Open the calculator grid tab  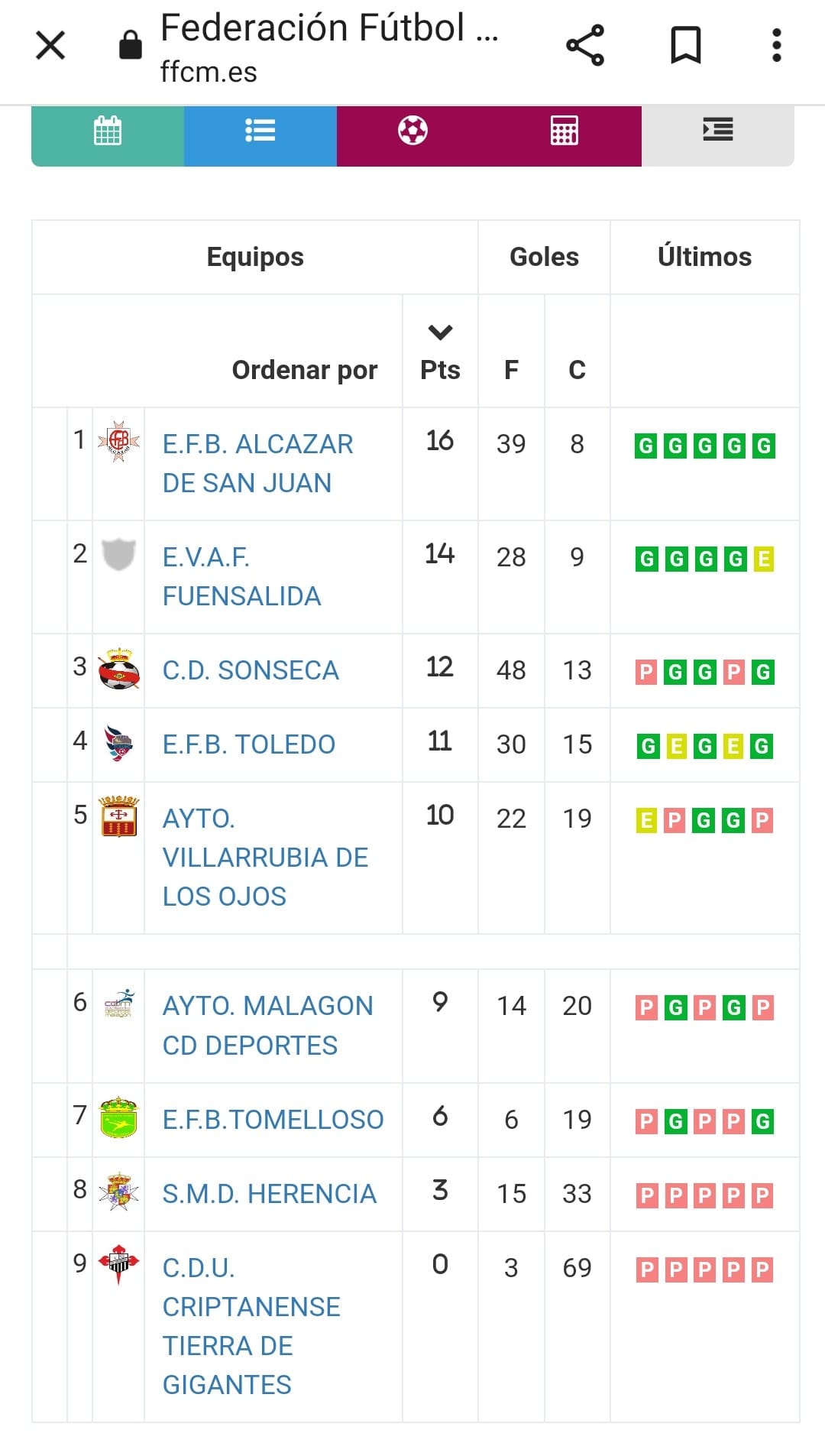click(565, 131)
